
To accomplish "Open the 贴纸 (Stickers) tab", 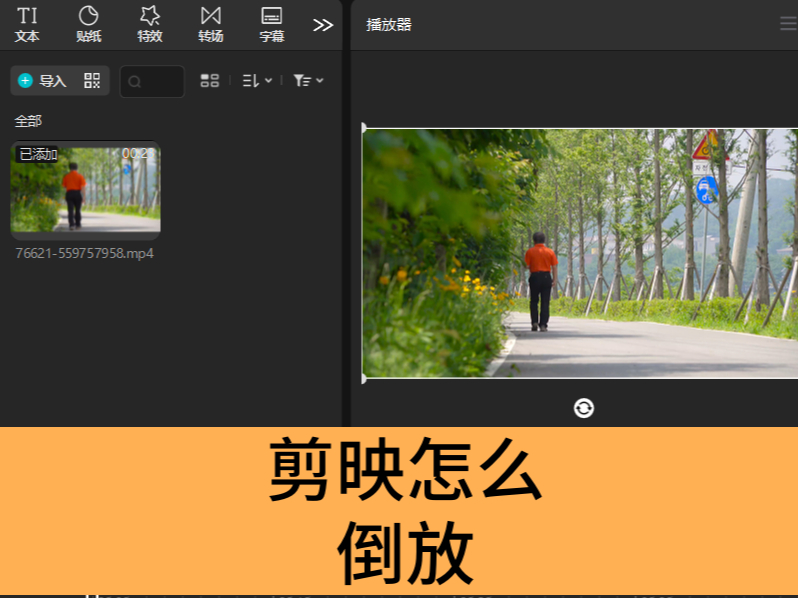I will pos(89,24).
